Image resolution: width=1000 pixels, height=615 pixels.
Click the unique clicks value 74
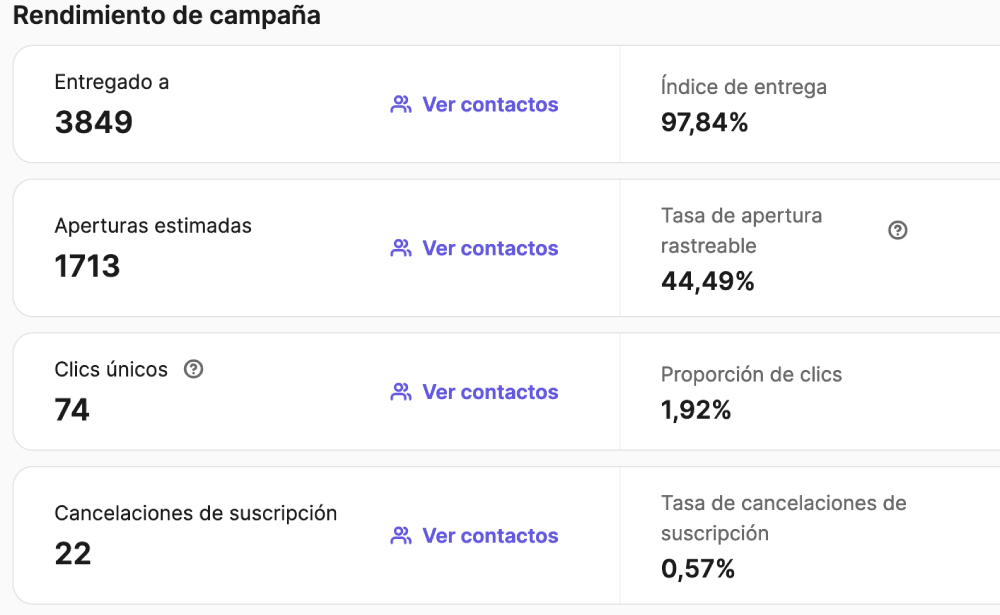click(x=72, y=409)
